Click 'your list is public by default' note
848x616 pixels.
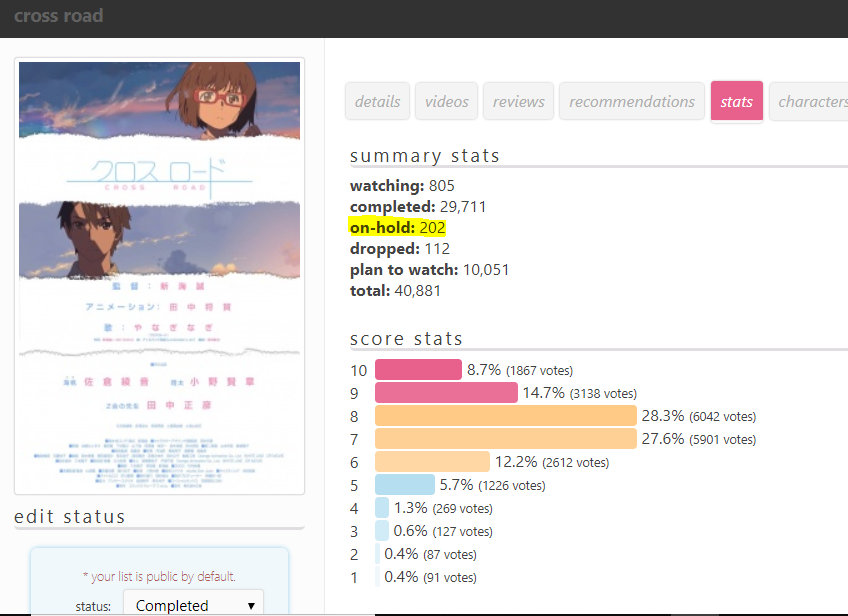159,577
